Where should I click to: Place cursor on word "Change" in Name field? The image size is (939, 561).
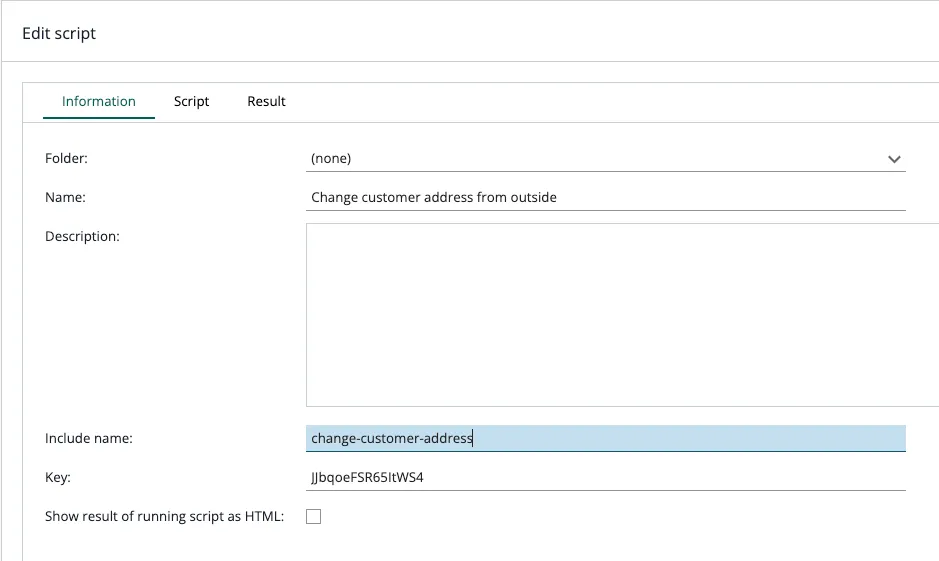click(x=334, y=197)
